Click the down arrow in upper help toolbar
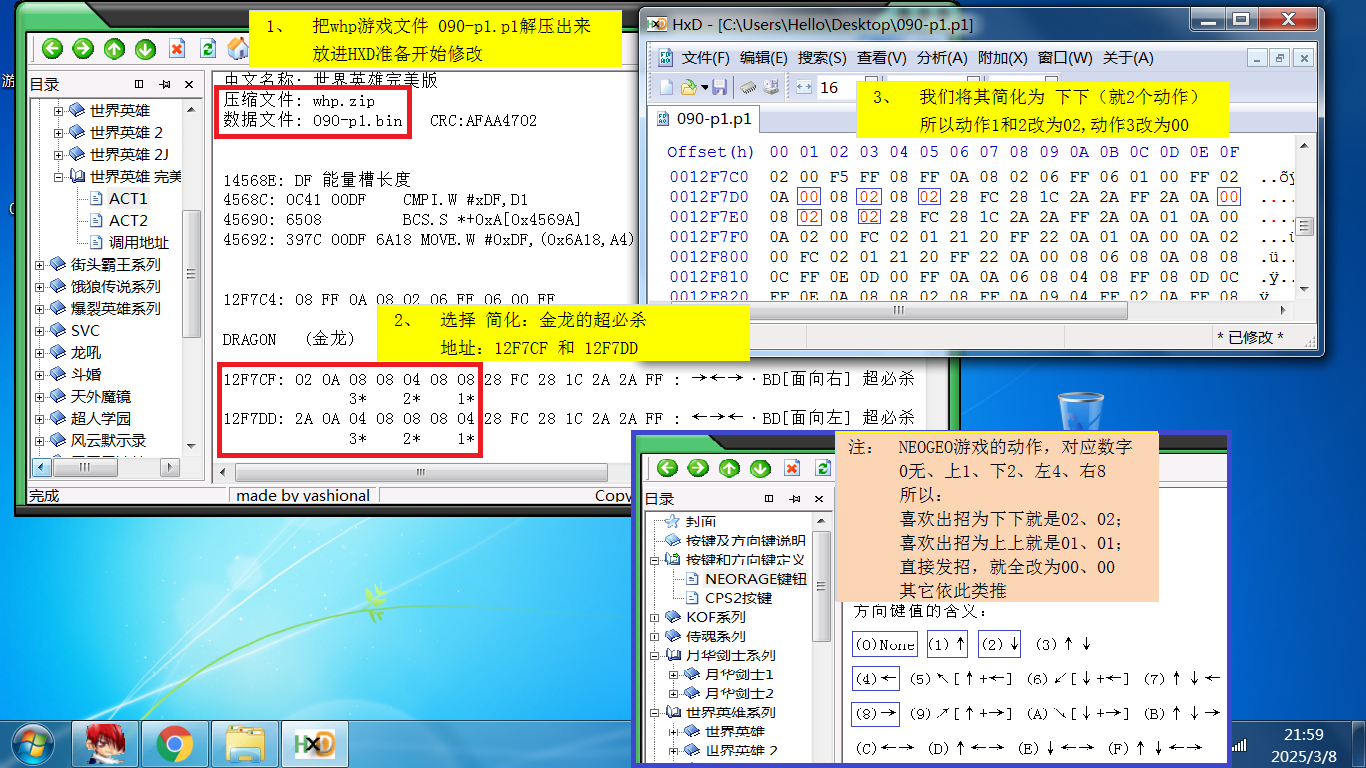Image resolution: width=1366 pixels, height=768 pixels. 145,48
